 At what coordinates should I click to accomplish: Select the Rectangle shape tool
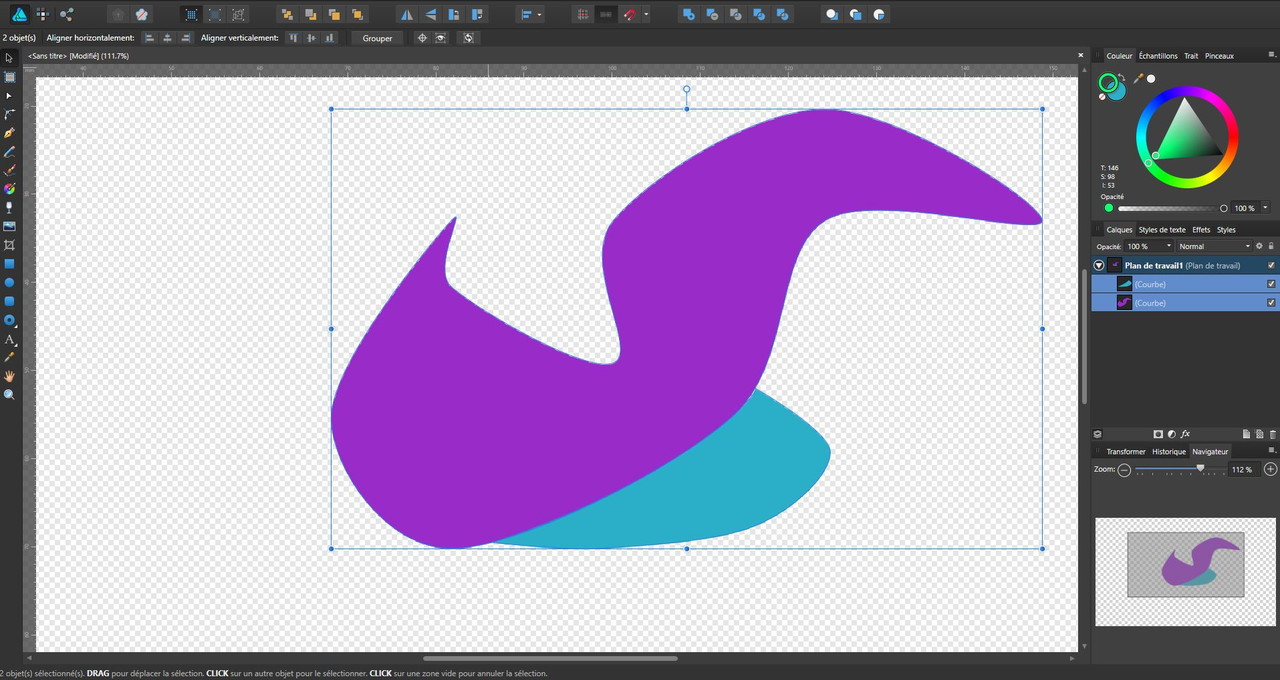10,264
